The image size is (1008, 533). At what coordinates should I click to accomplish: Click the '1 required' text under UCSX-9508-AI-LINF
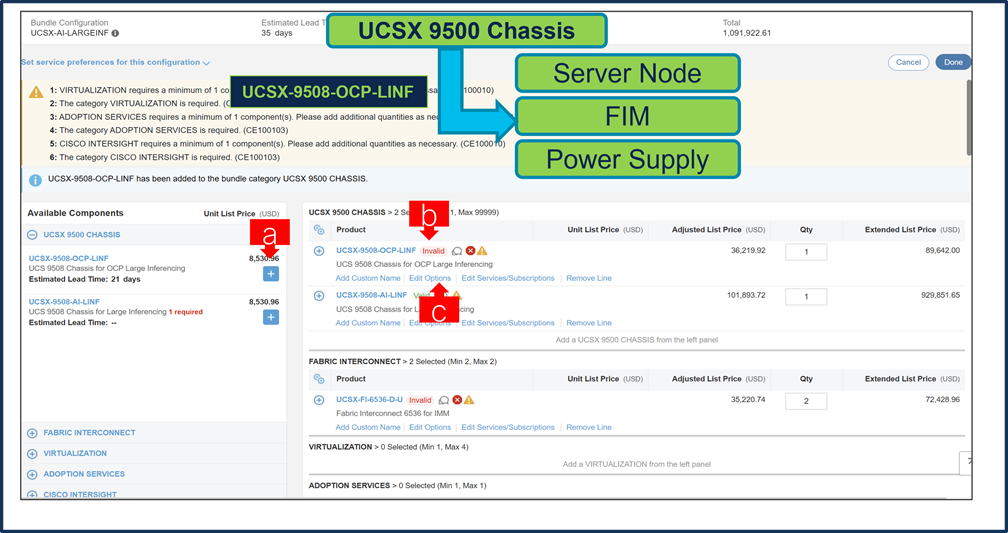coord(185,312)
